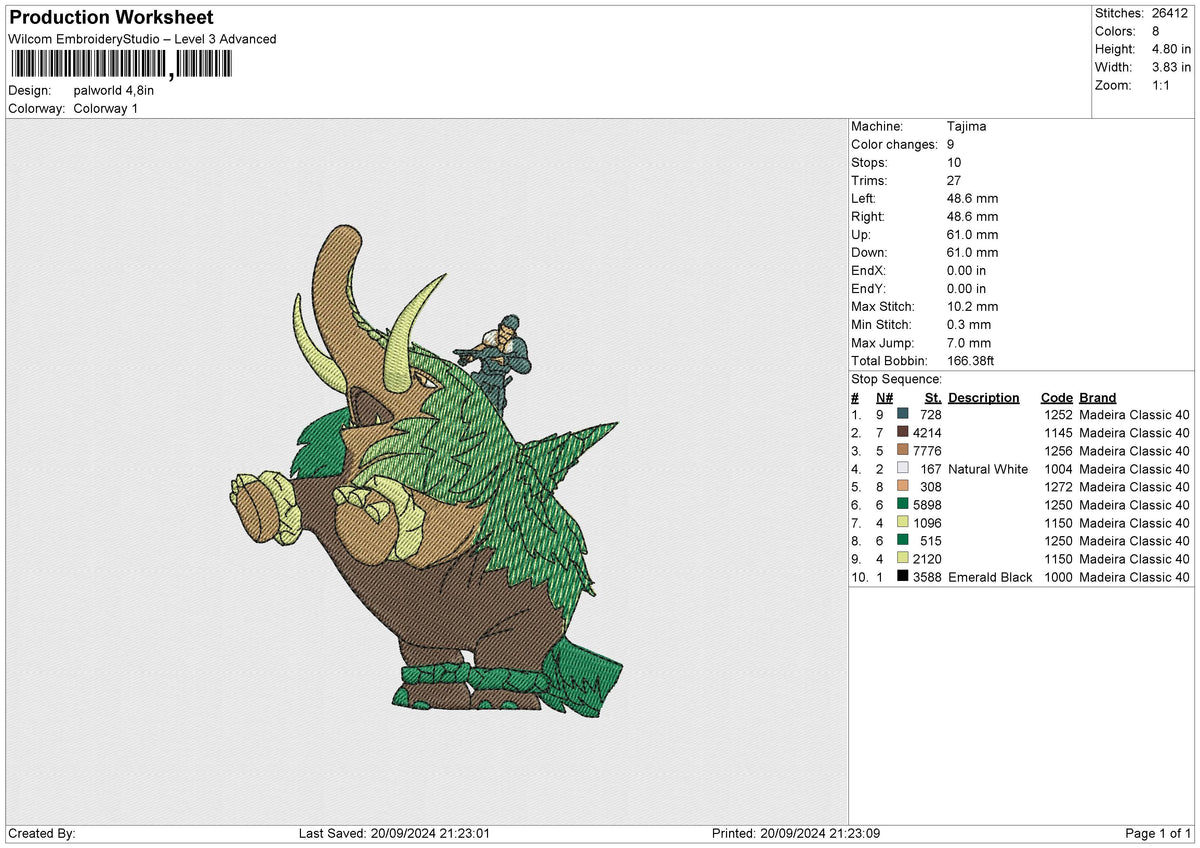
Task: Select the Colorway 1 value
Action: tap(106, 108)
